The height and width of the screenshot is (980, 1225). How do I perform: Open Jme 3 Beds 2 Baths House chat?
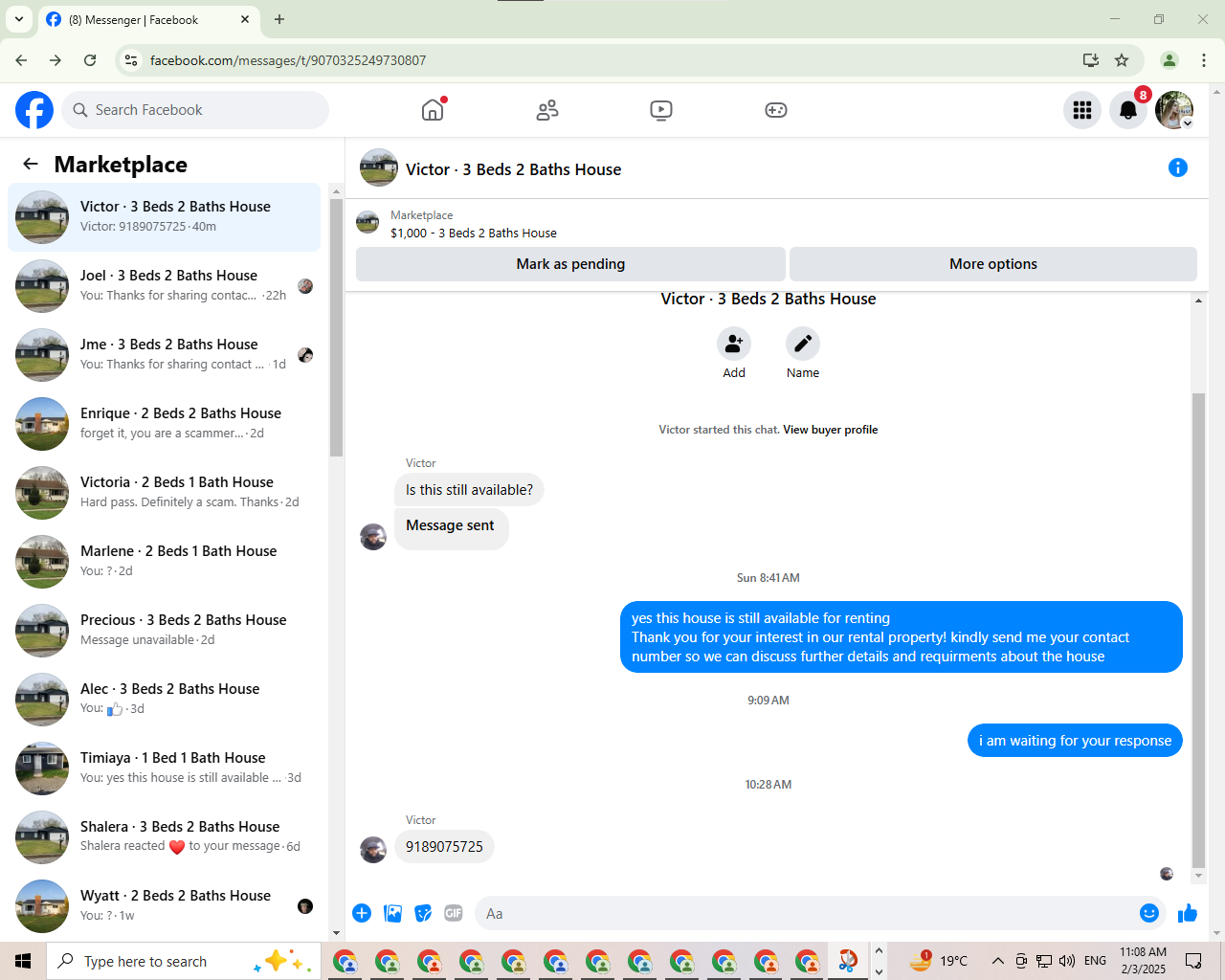pos(165,355)
